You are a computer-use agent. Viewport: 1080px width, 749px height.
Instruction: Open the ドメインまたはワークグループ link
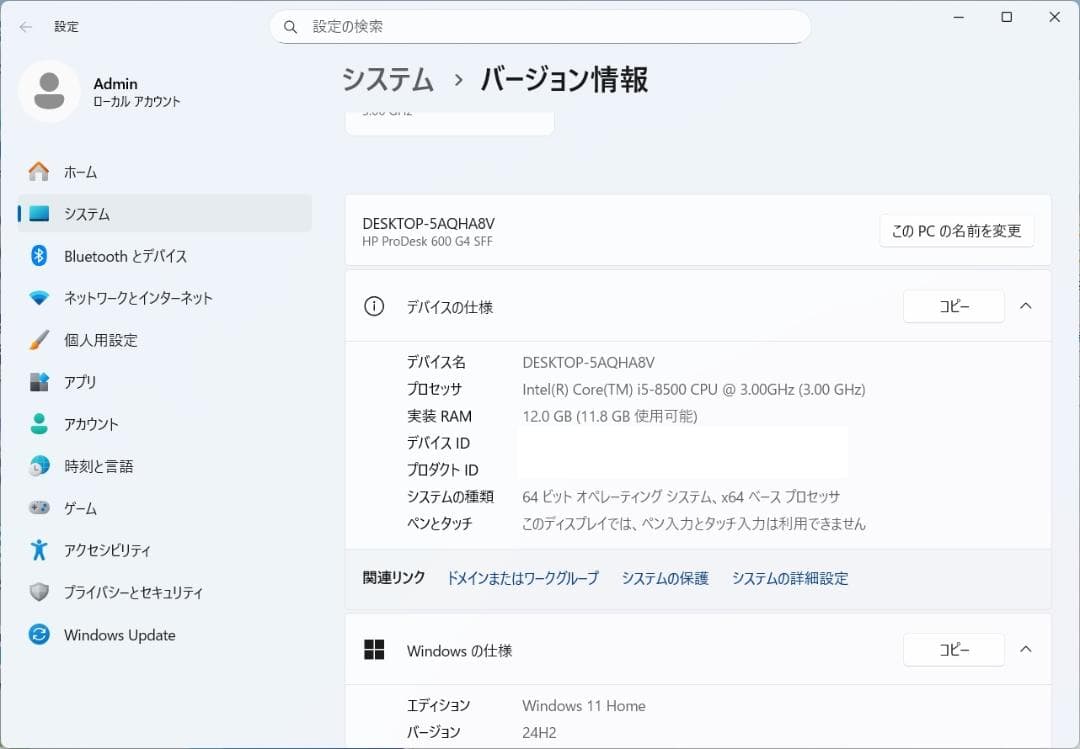pos(524,578)
